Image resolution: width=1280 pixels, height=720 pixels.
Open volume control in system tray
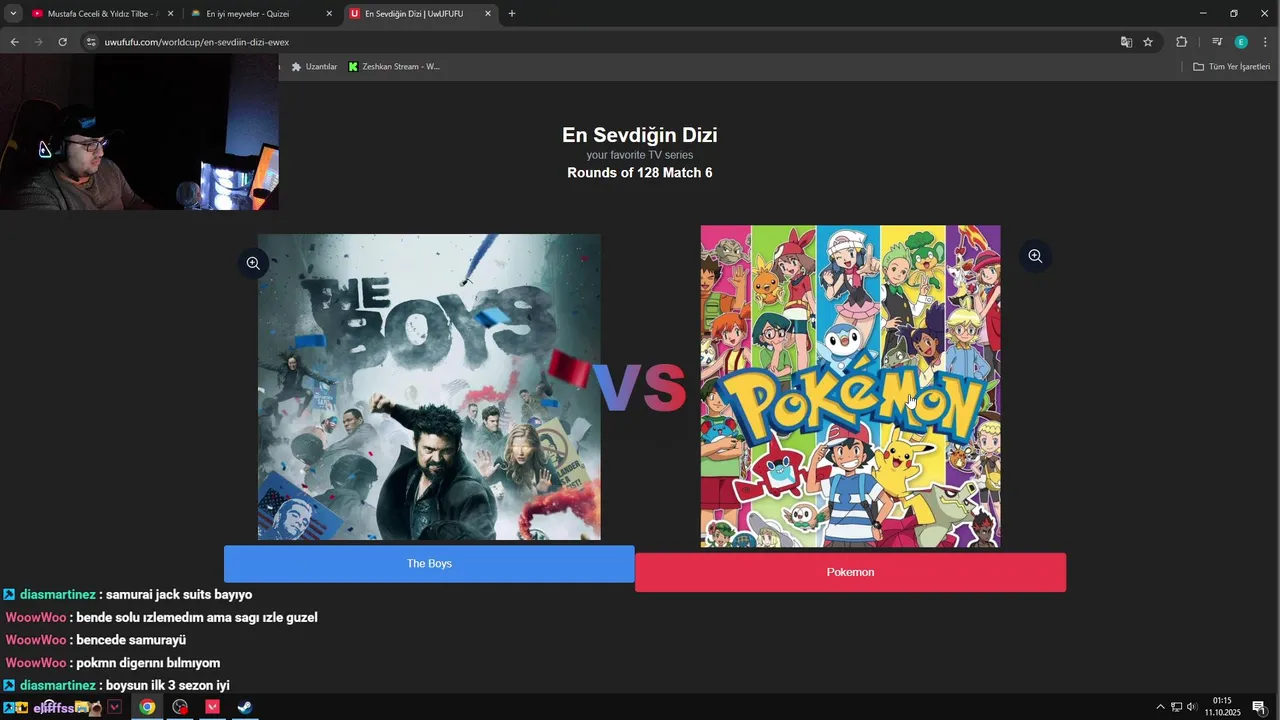coord(1191,707)
